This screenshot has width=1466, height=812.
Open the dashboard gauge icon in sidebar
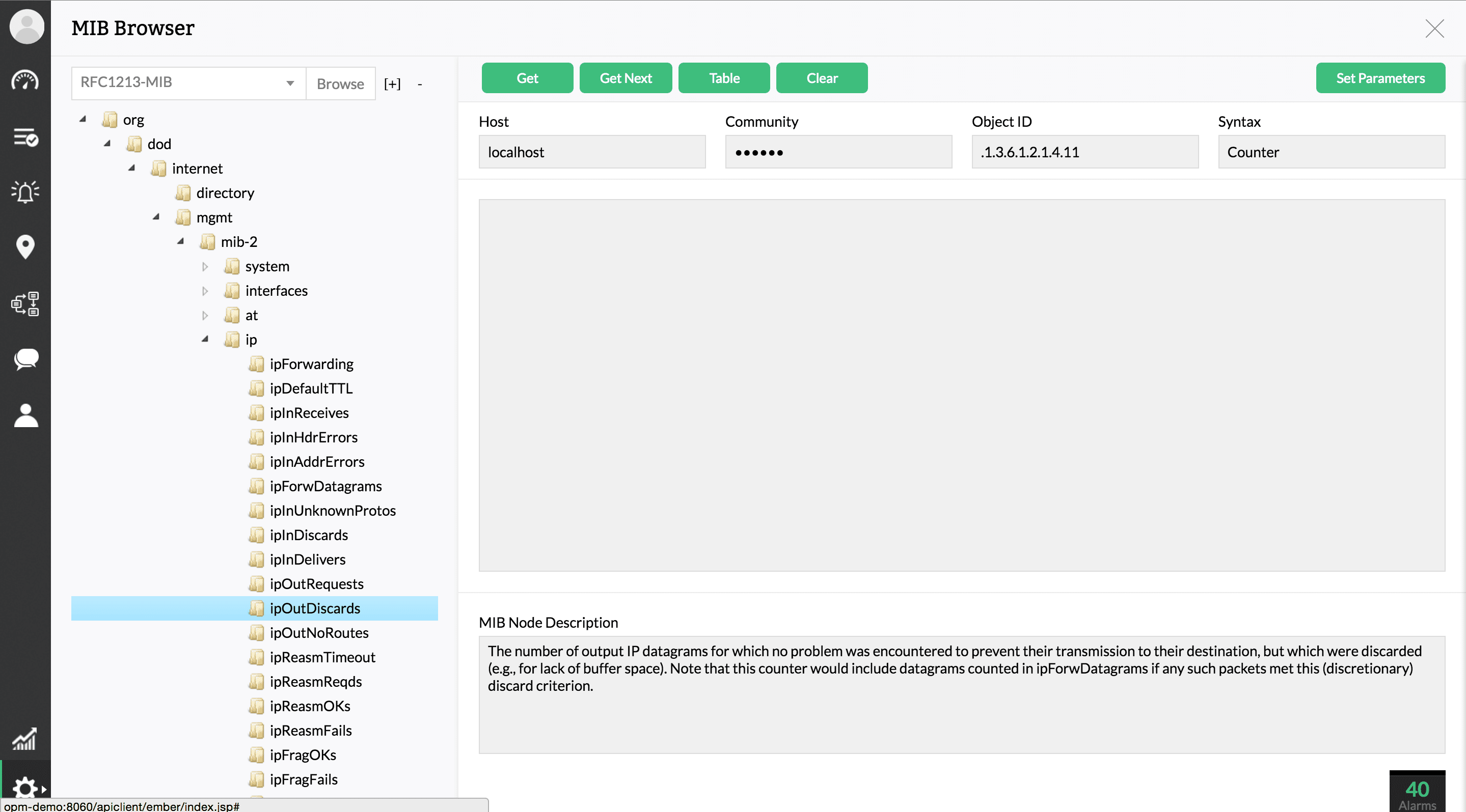[x=25, y=81]
